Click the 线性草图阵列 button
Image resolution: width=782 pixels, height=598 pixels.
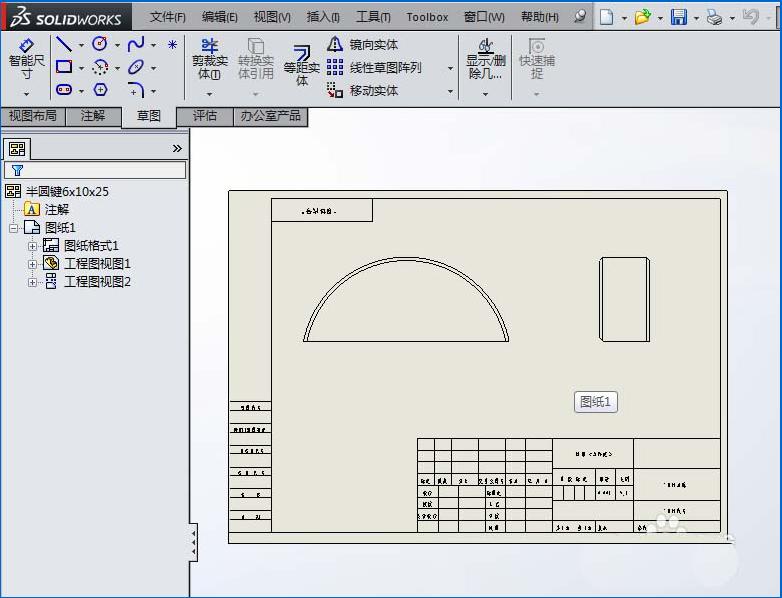click(384, 68)
